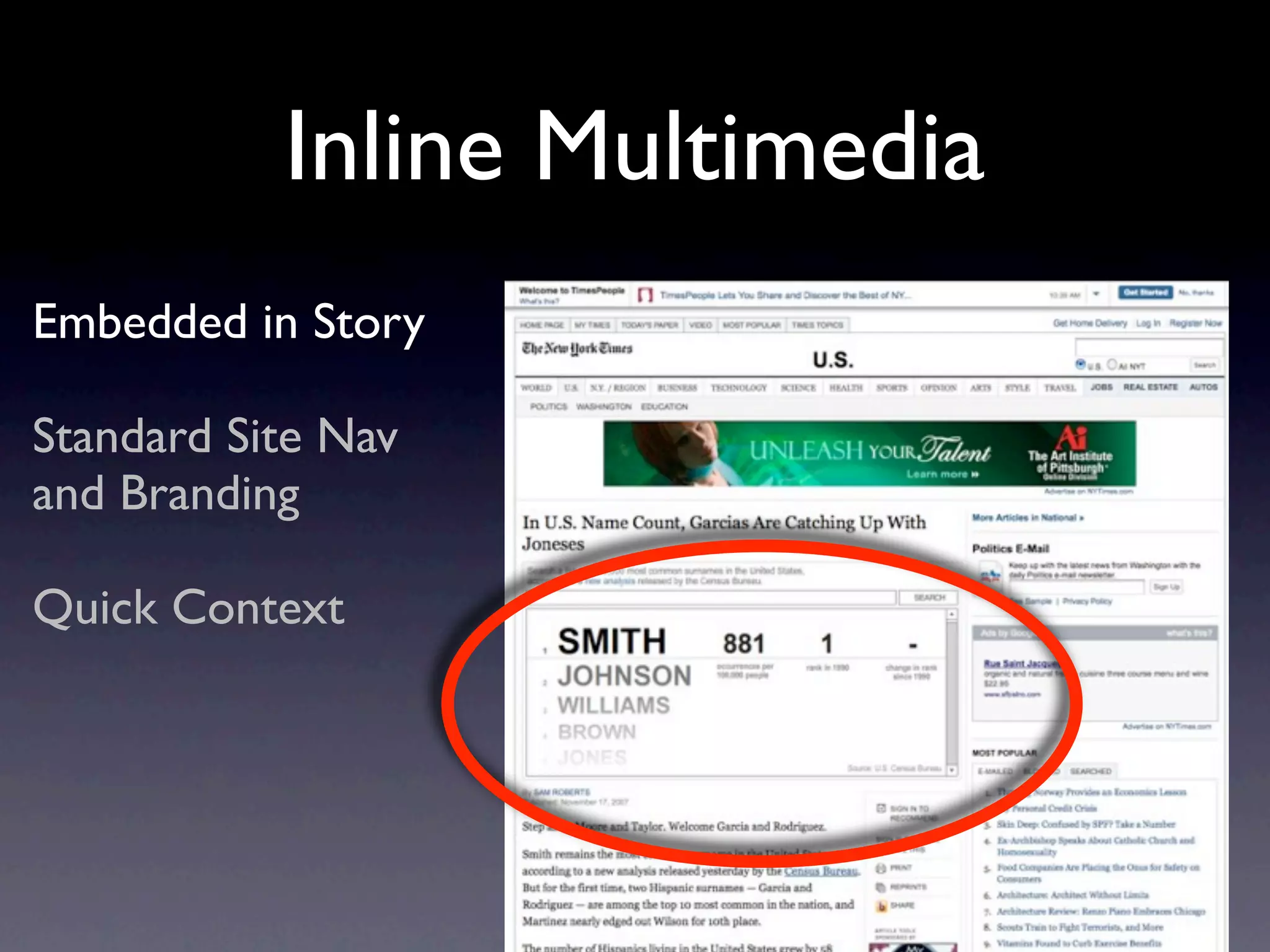The height and width of the screenshot is (952, 1270).
Task: Open the VIDEO tab
Action: coord(700,325)
